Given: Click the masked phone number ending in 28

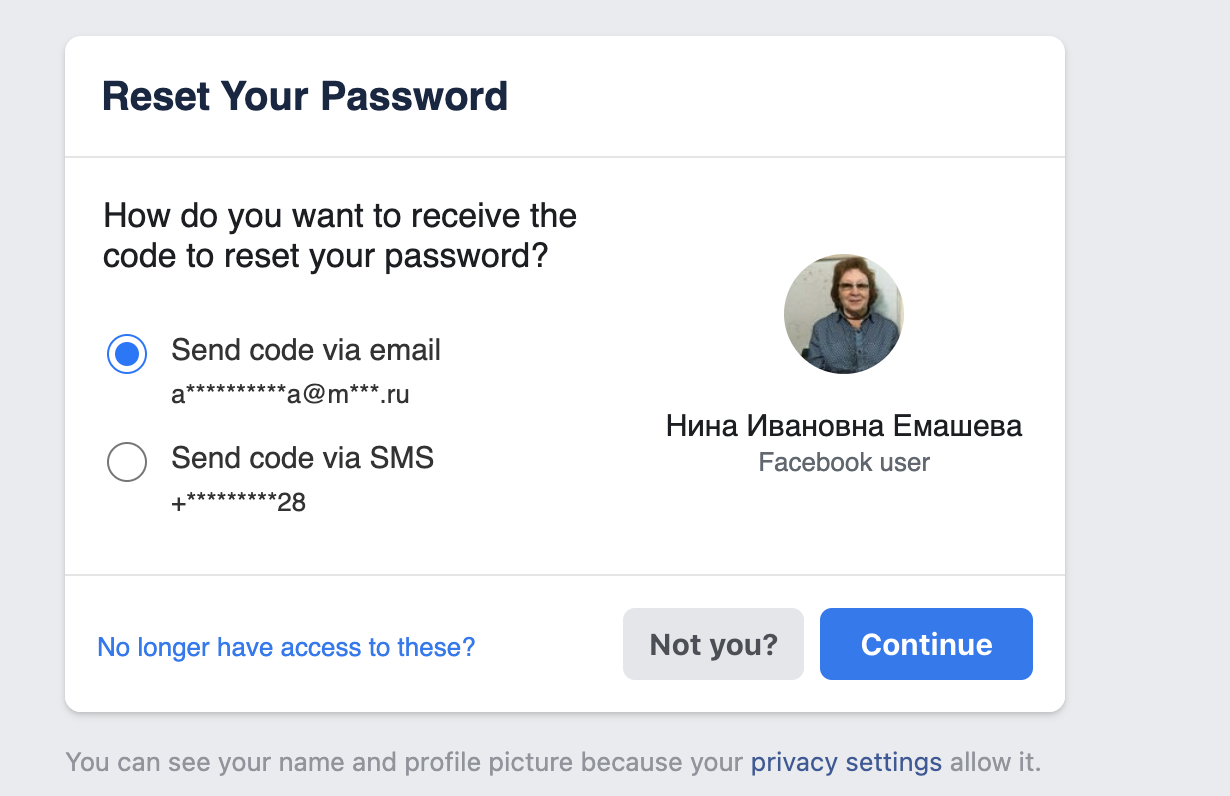Looking at the screenshot, I should click(238, 503).
